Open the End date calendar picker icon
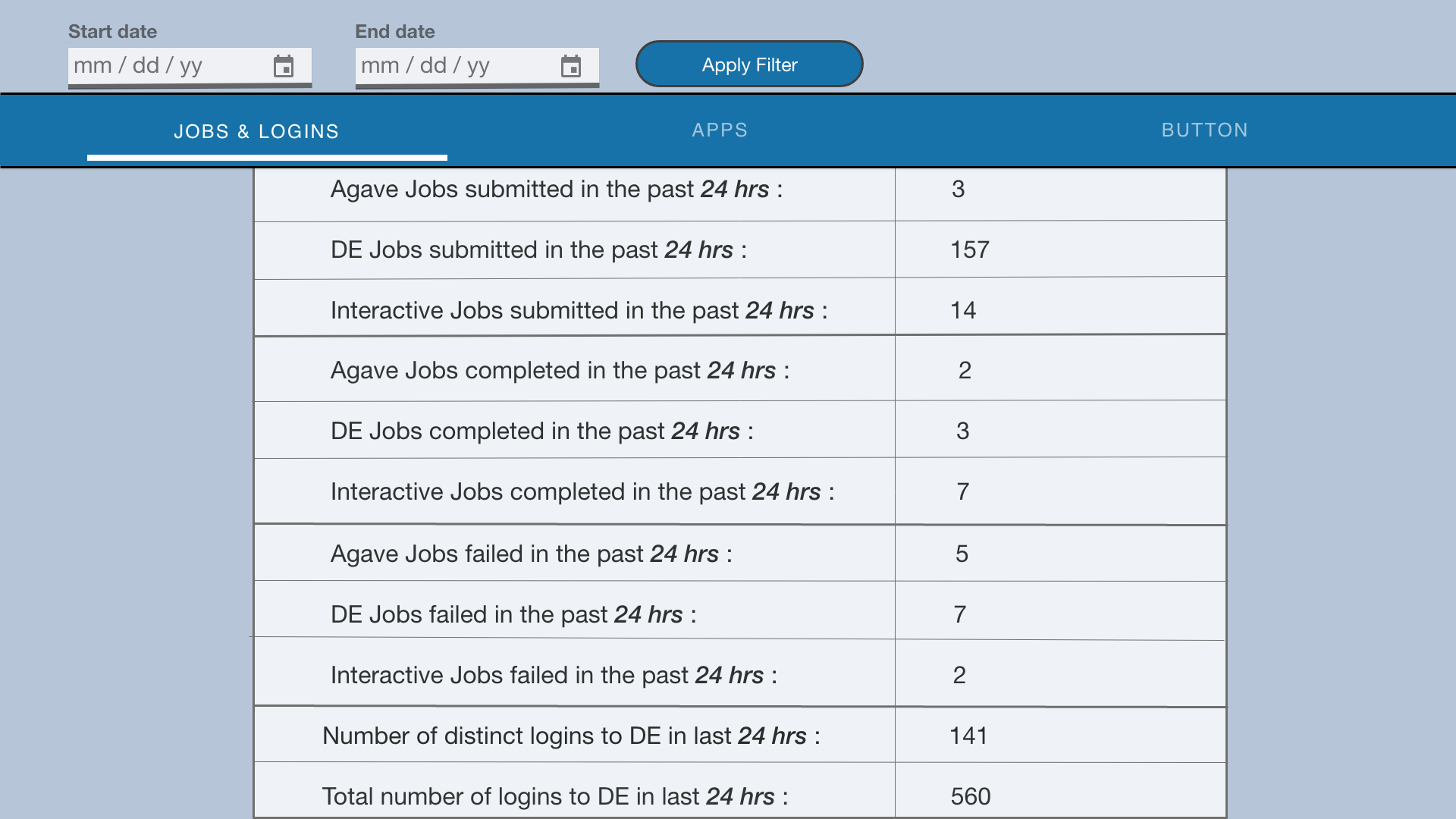The width and height of the screenshot is (1456, 819). [x=570, y=67]
